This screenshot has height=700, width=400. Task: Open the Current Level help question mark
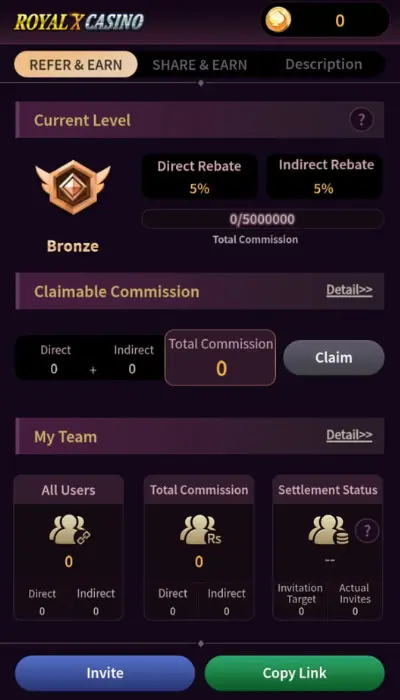click(x=361, y=120)
